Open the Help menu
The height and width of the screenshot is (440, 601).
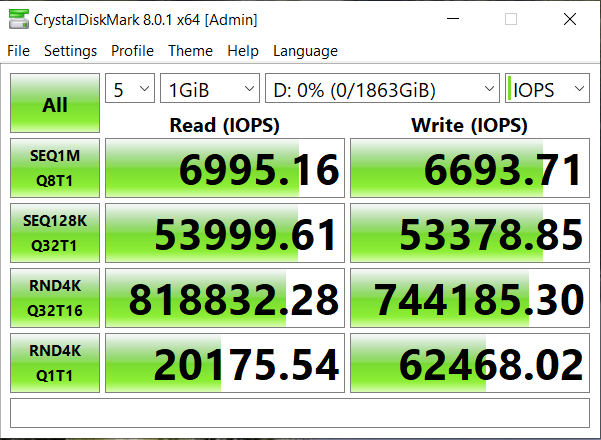tap(243, 51)
